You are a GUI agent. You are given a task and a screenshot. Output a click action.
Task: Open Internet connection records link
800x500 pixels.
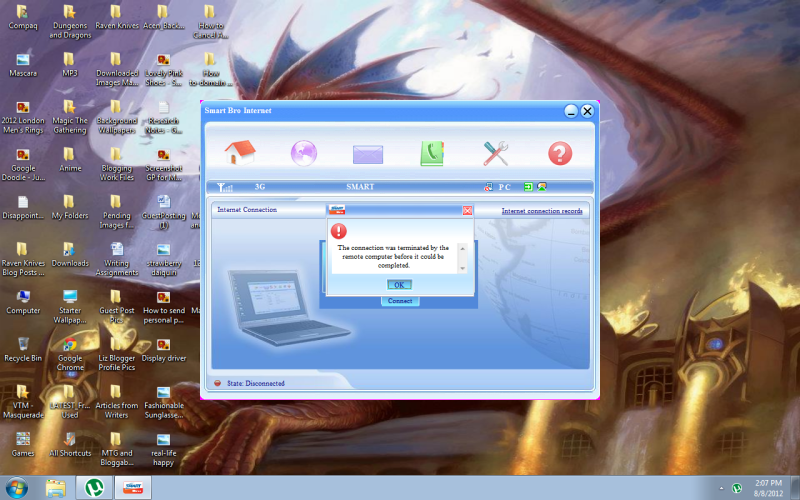pos(542,211)
